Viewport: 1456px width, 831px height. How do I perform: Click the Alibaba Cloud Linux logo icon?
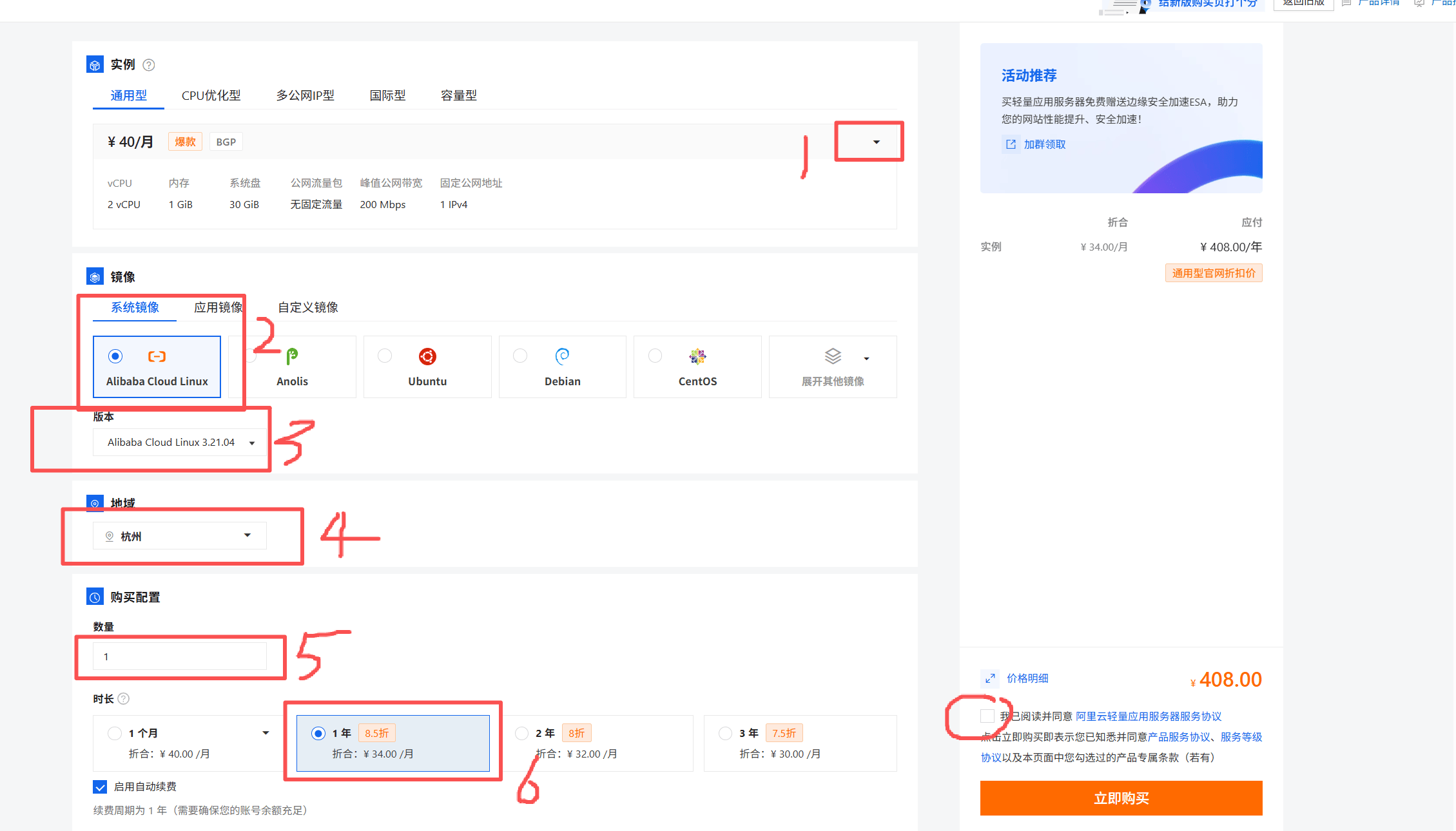coord(157,356)
